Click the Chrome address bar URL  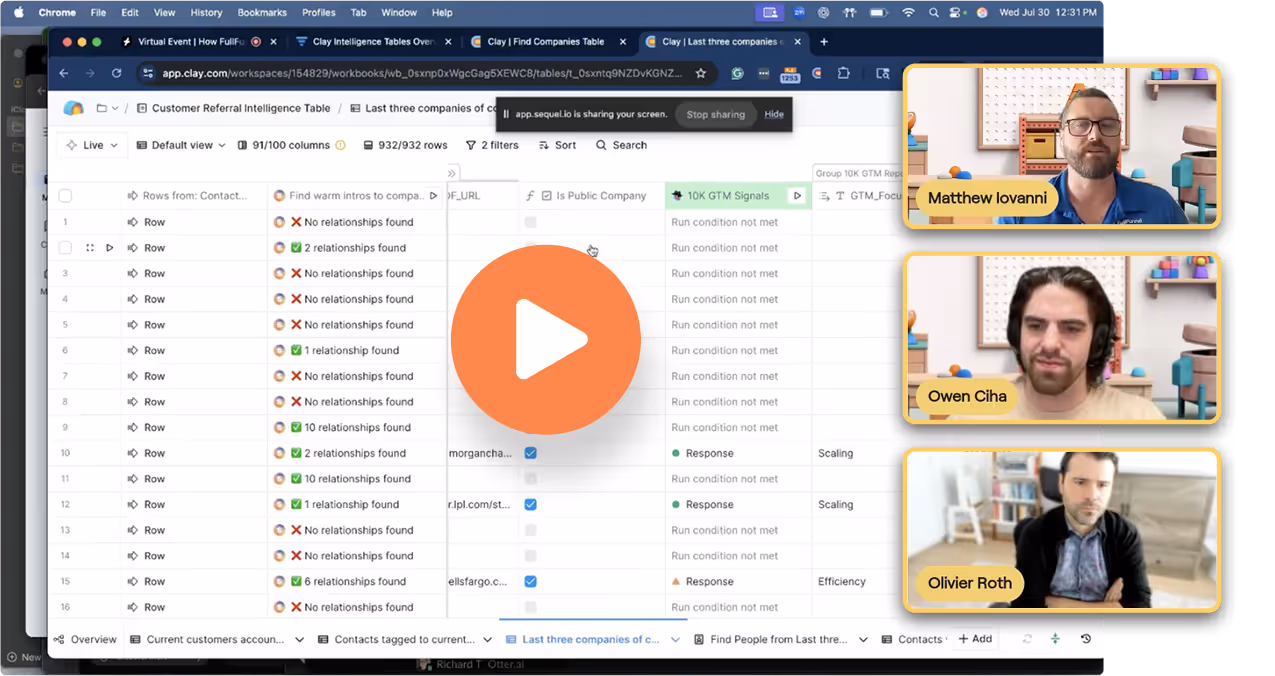(423, 73)
